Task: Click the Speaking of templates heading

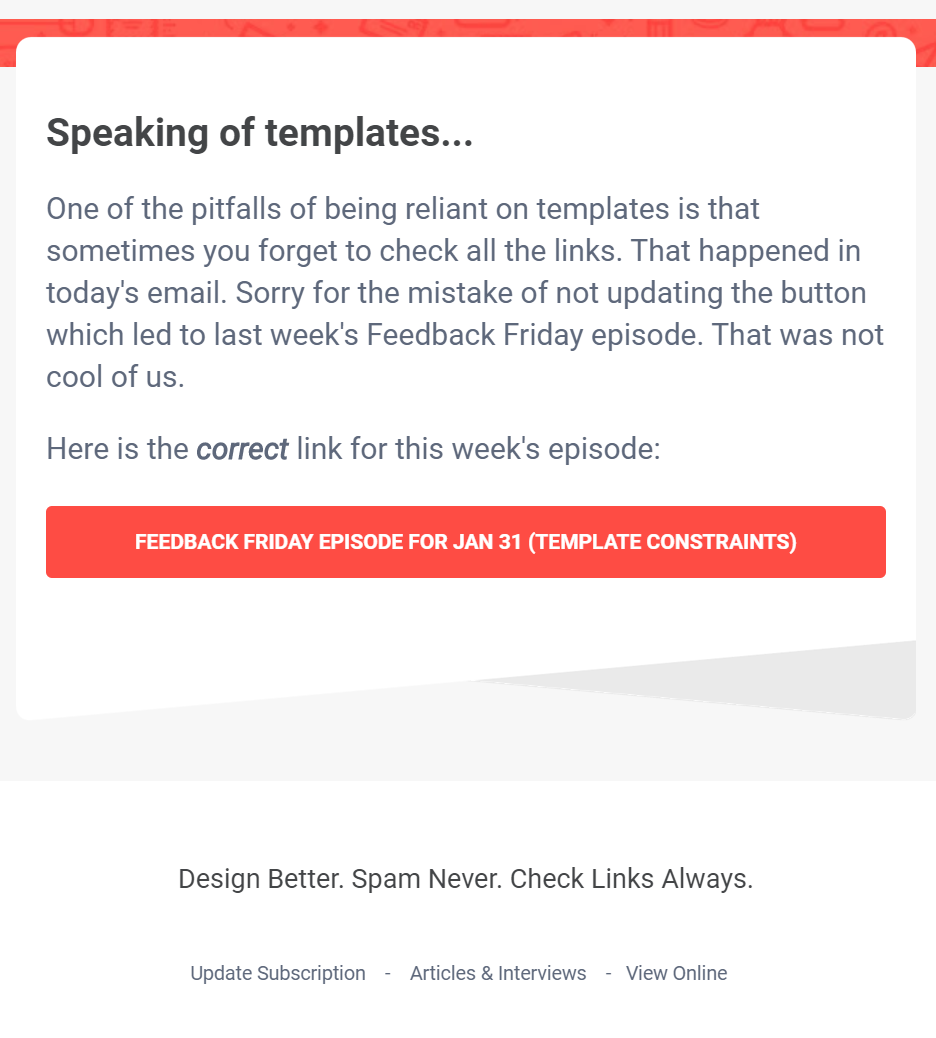Action: tap(259, 132)
